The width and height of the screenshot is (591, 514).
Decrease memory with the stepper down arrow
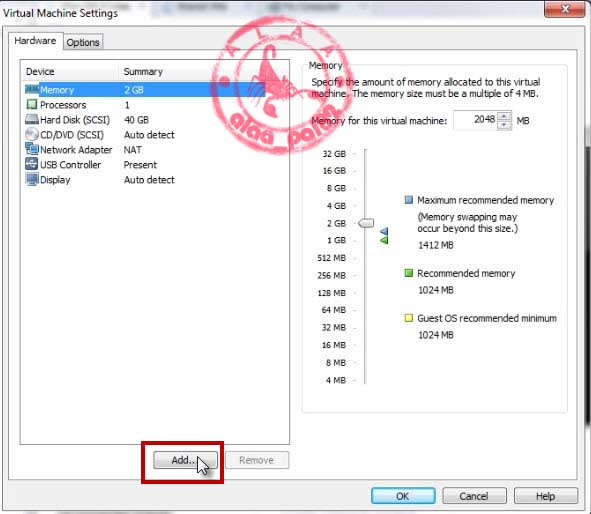[x=504, y=125]
